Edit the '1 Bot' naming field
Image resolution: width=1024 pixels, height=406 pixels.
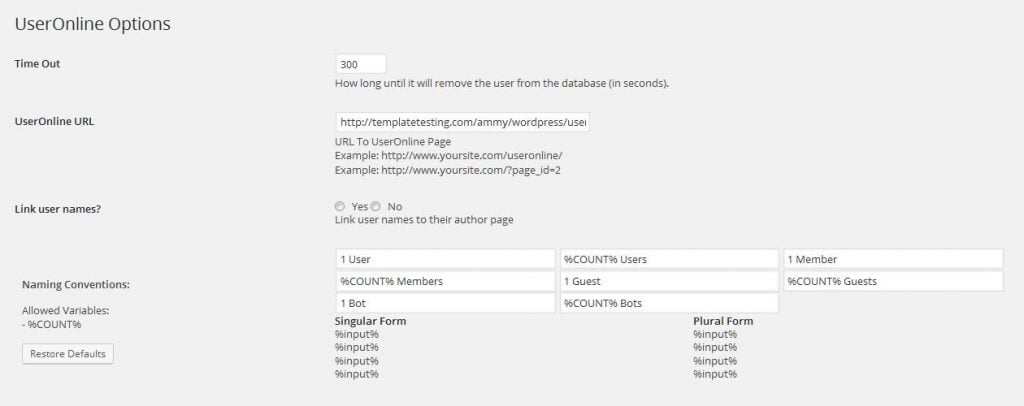445,302
